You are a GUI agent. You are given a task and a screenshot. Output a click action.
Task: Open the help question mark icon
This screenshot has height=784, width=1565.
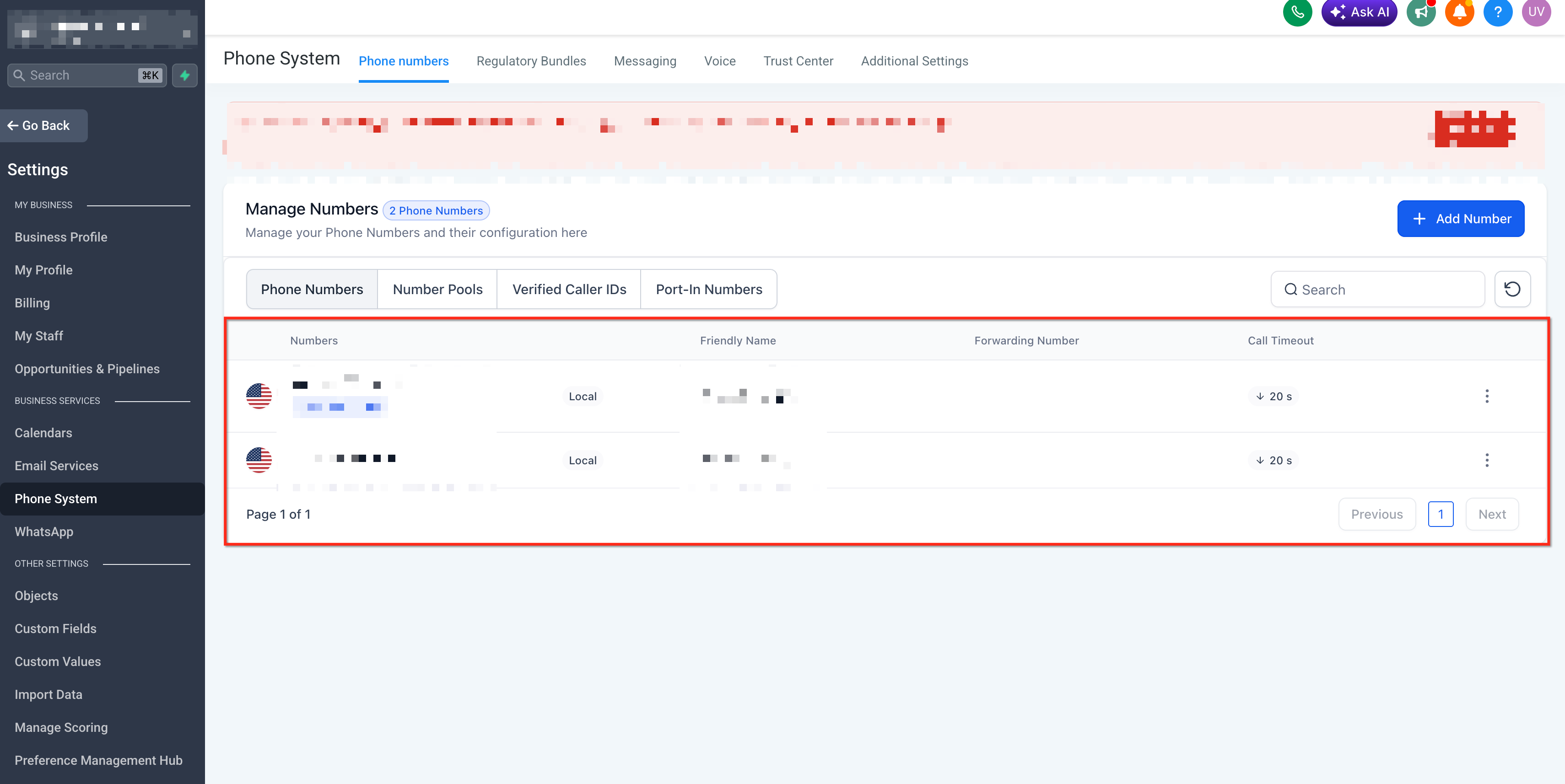pyautogui.click(x=1498, y=11)
